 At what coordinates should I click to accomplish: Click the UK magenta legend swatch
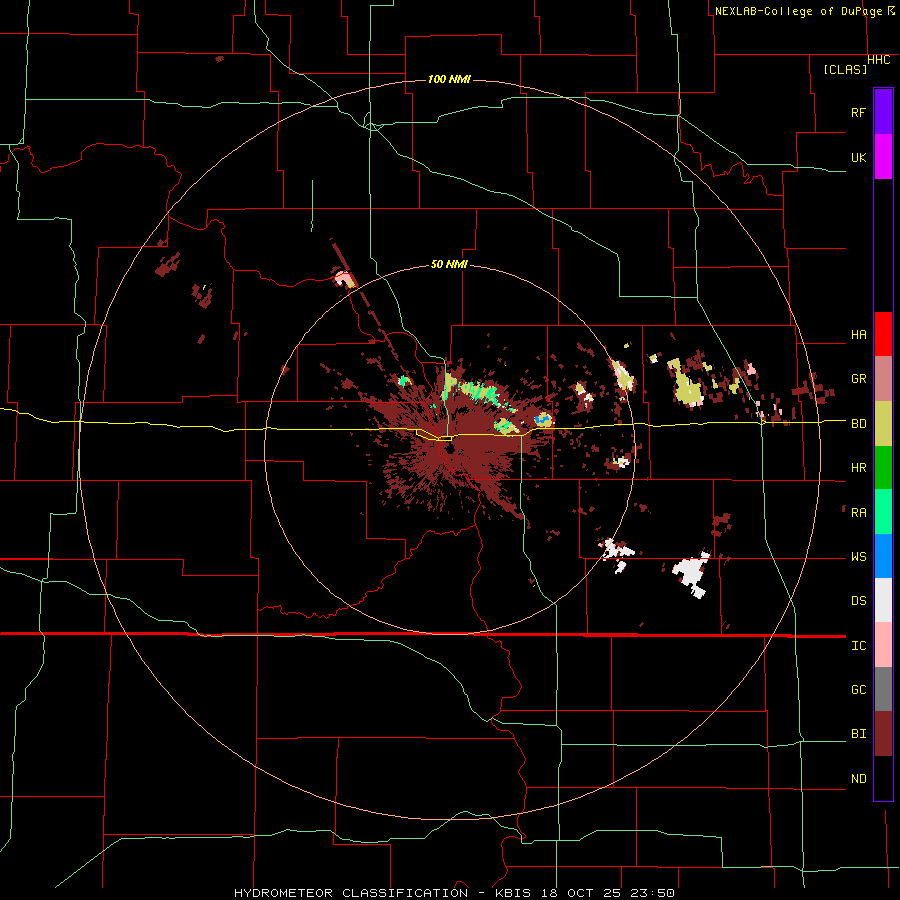[x=883, y=157]
